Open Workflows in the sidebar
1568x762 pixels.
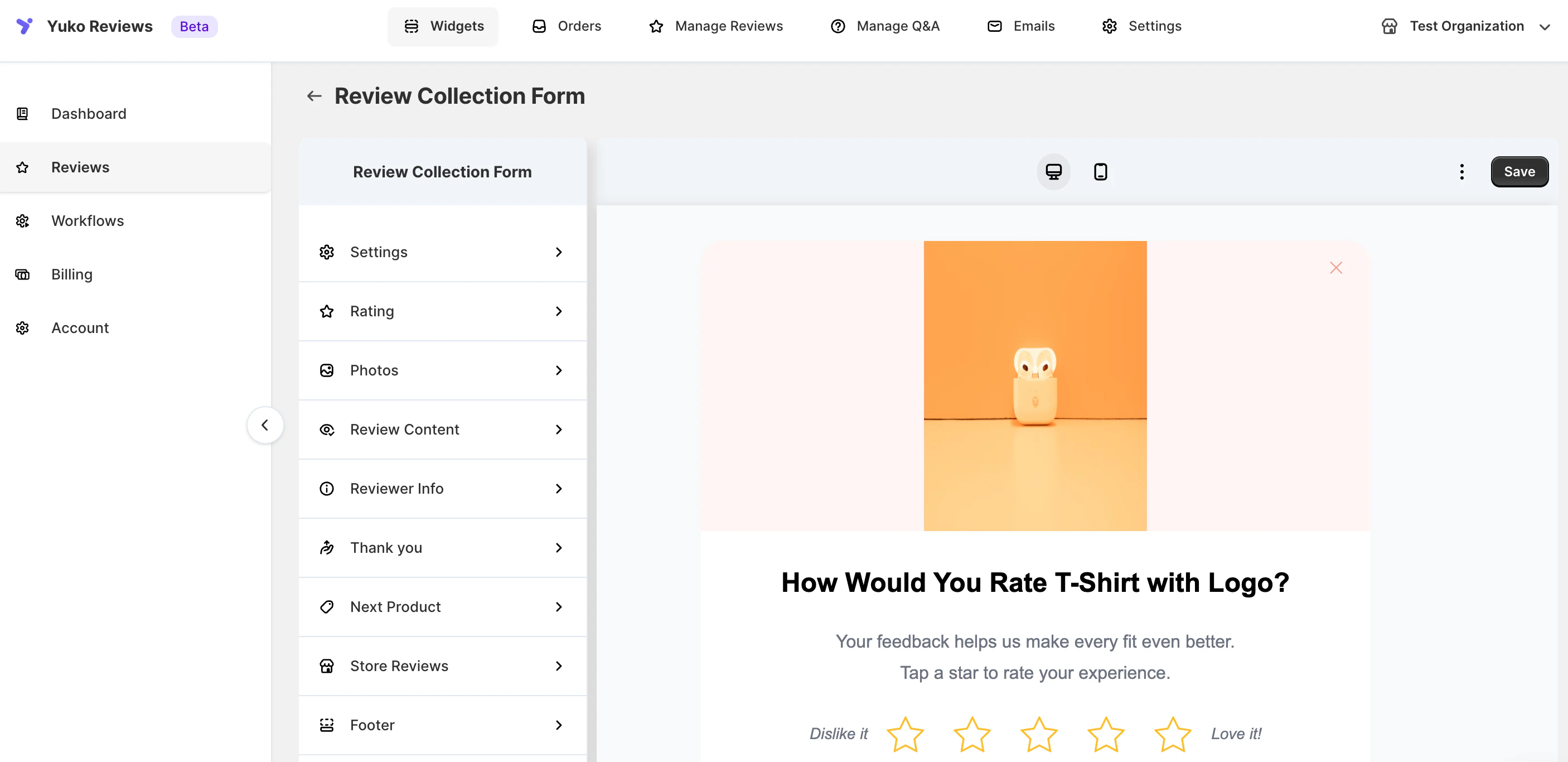coord(135,221)
